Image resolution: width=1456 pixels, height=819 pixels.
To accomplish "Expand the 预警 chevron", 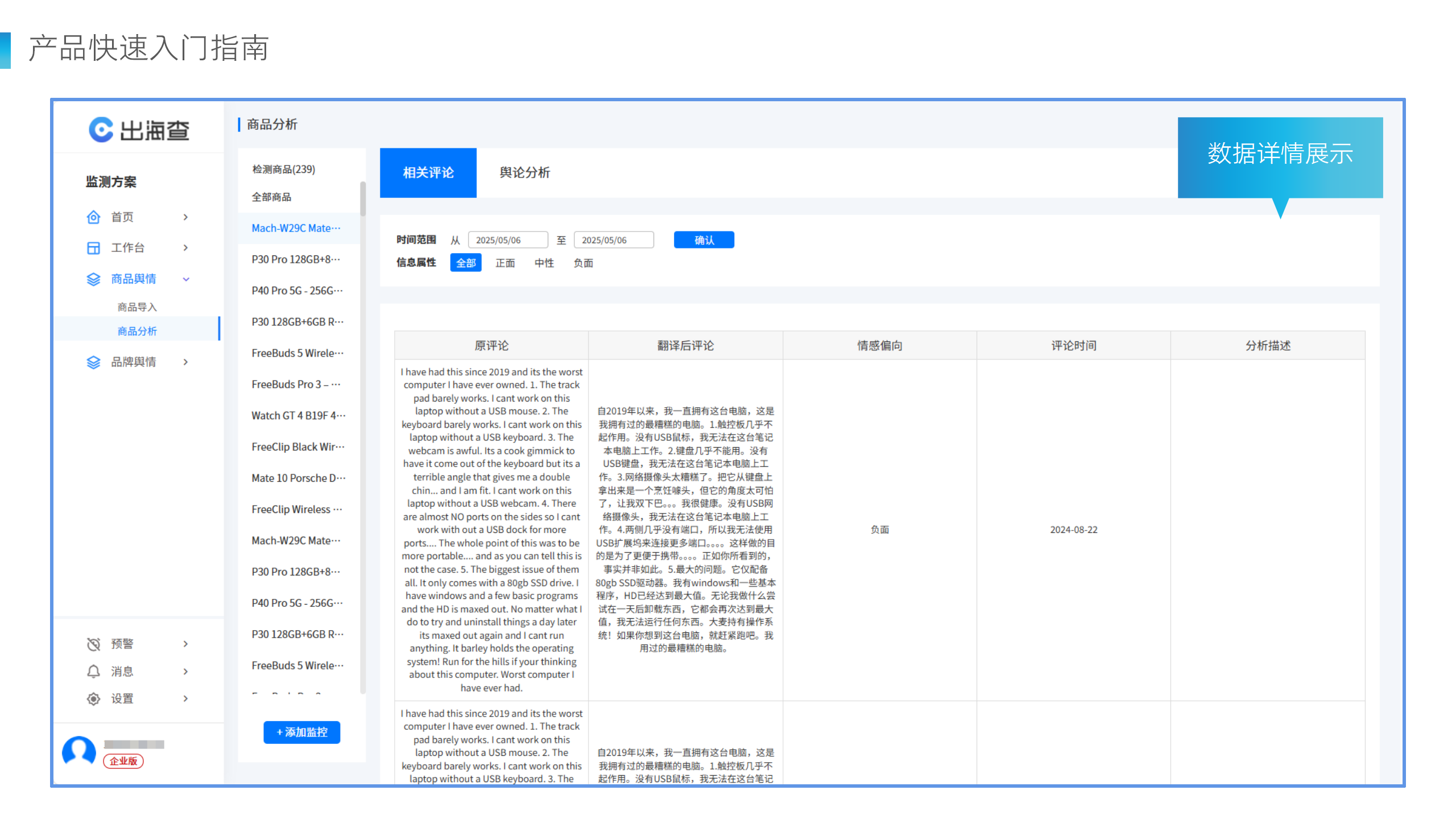I will click(185, 644).
